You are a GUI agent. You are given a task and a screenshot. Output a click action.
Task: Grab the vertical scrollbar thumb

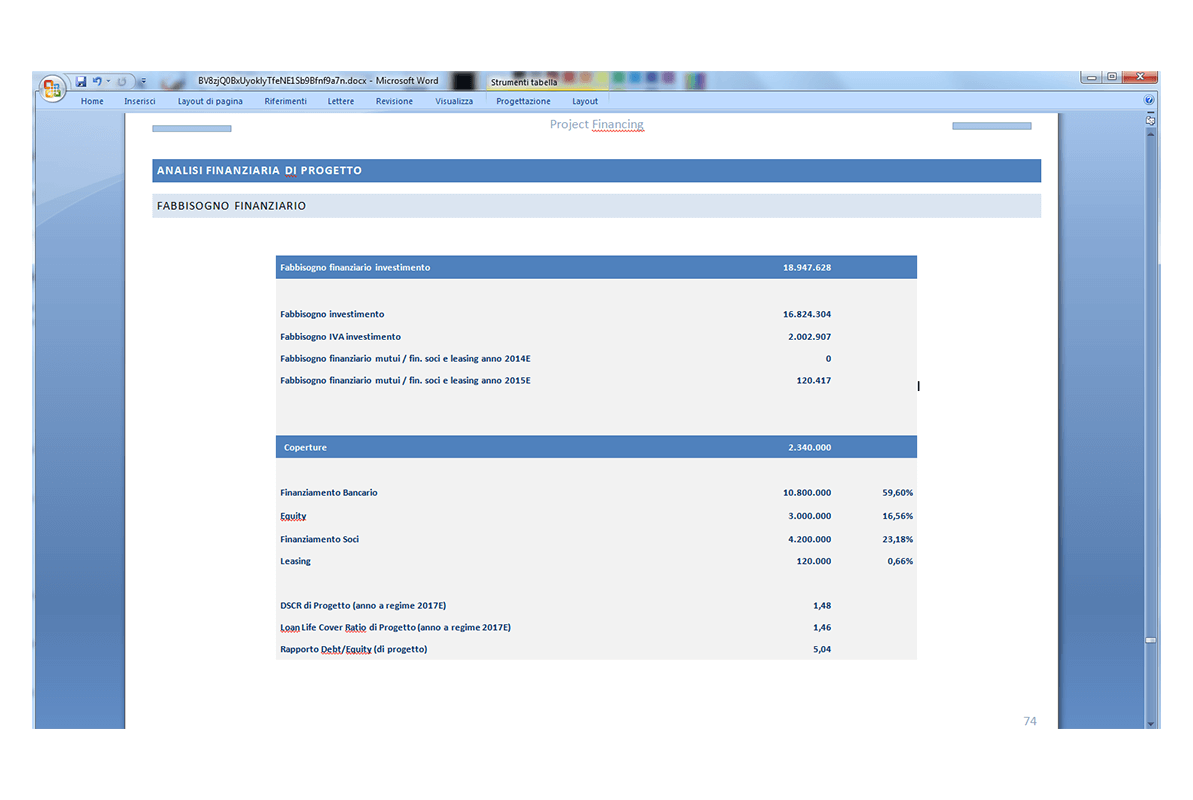pyautogui.click(x=1150, y=640)
